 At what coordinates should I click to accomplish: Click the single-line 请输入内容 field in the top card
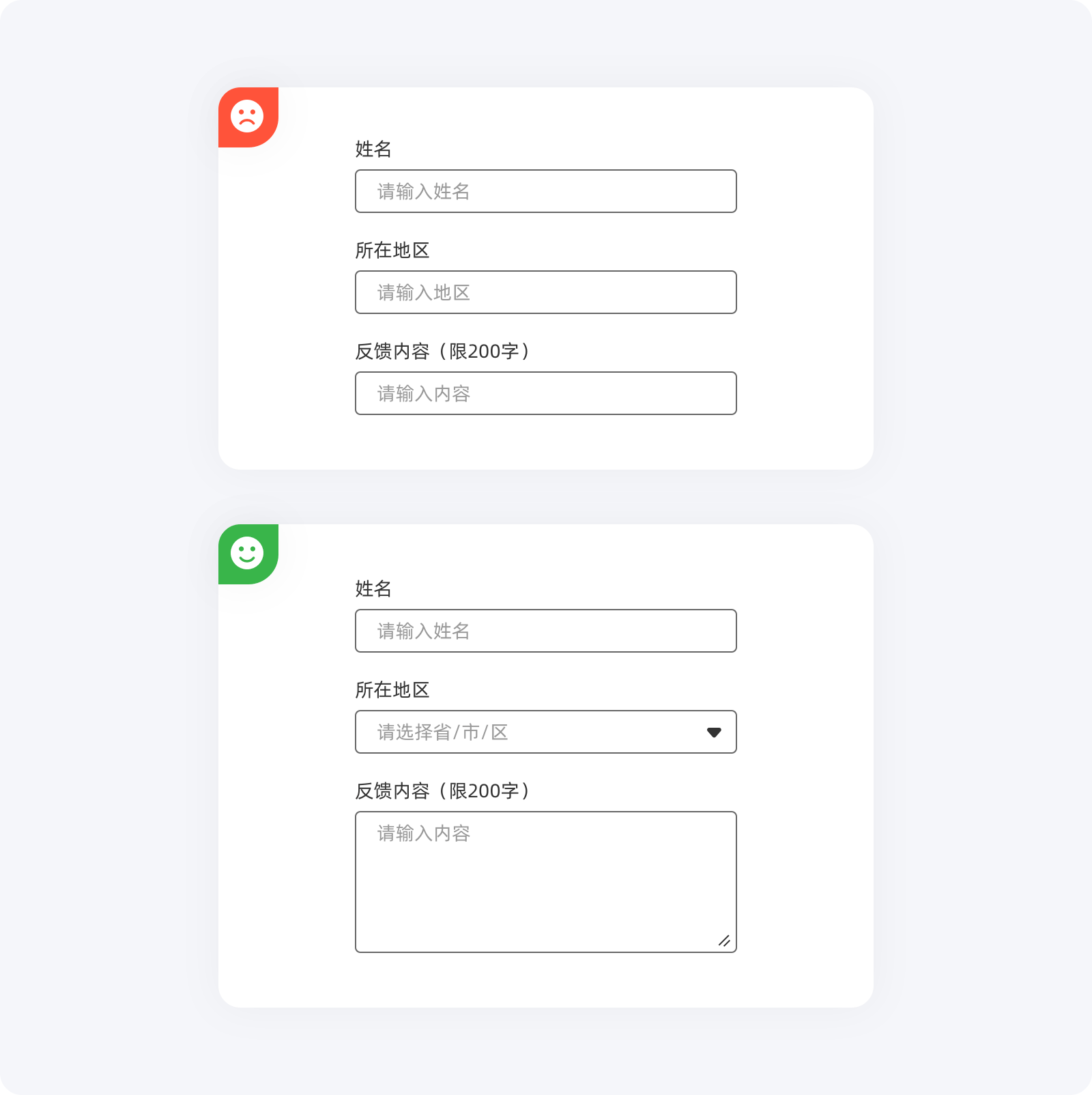point(546,393)
